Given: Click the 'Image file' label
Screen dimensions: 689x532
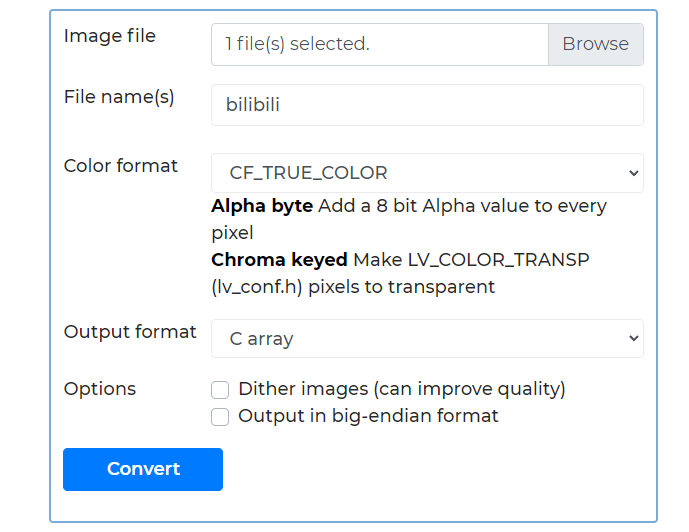Looking at the screenshot, I should [x=110, y=36].
